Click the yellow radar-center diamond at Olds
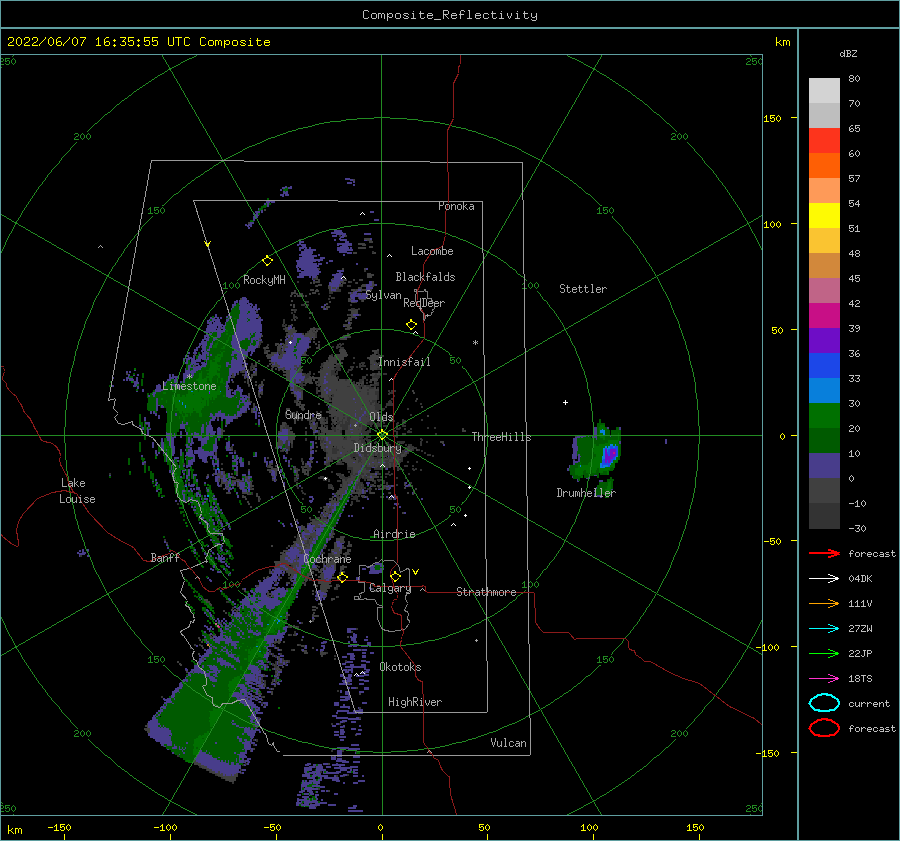 [x=382, y=435]
